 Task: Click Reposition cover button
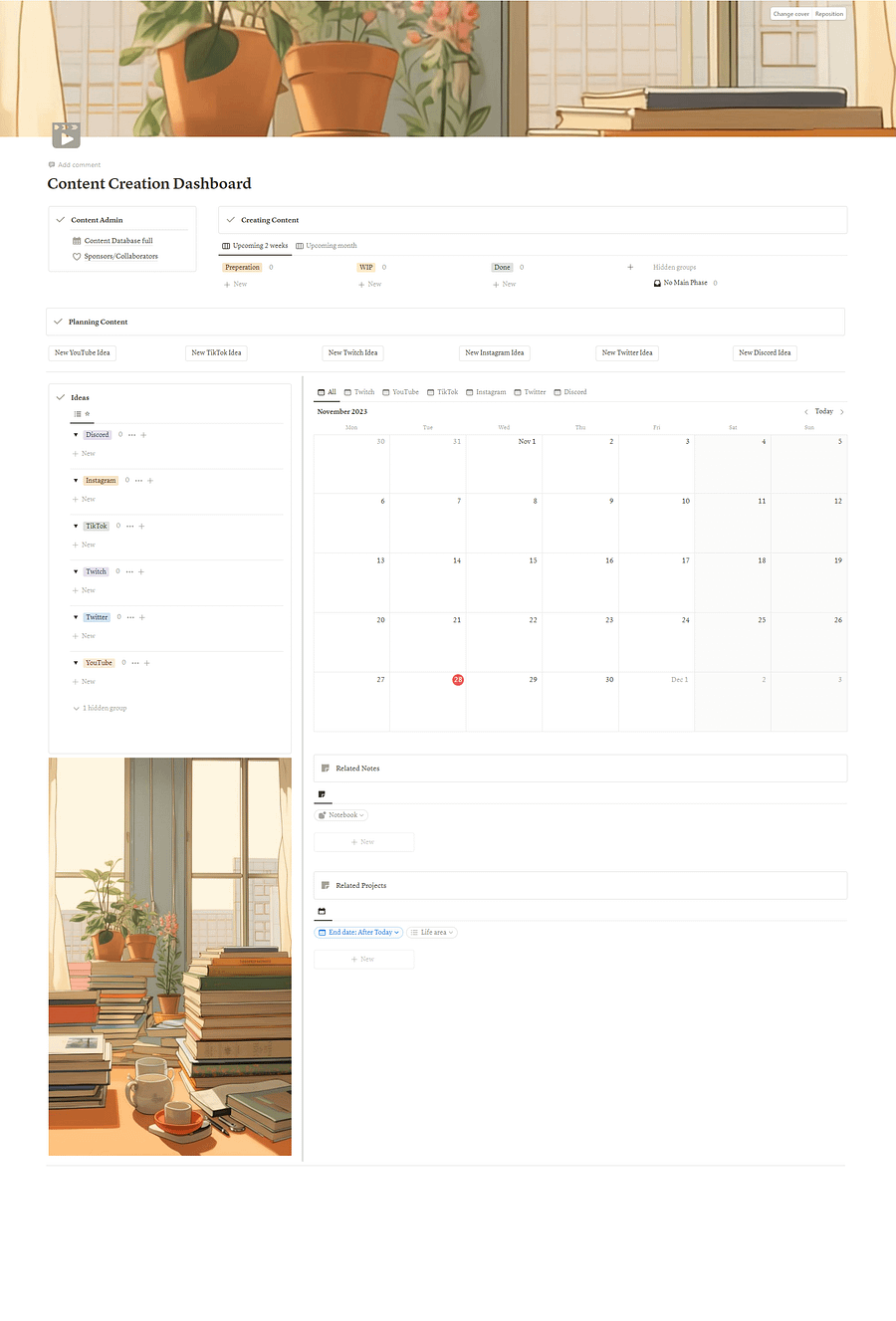pos(829,14)
